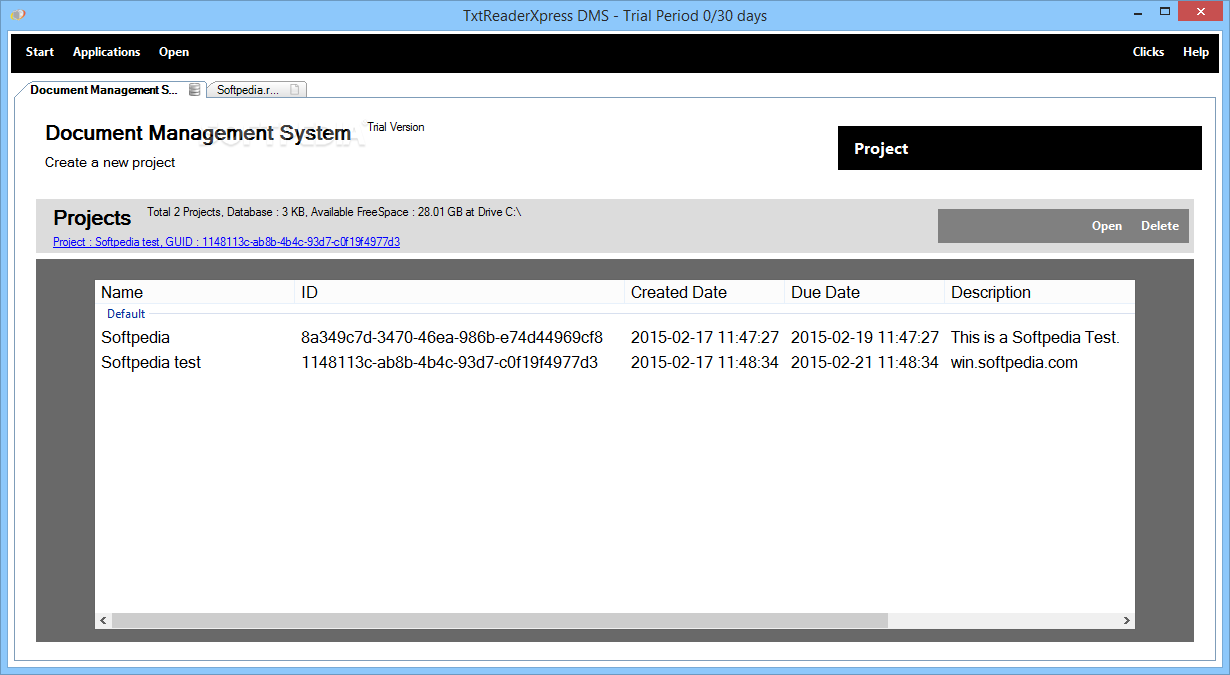Select the Softpedia test project row

coord(615,363)
